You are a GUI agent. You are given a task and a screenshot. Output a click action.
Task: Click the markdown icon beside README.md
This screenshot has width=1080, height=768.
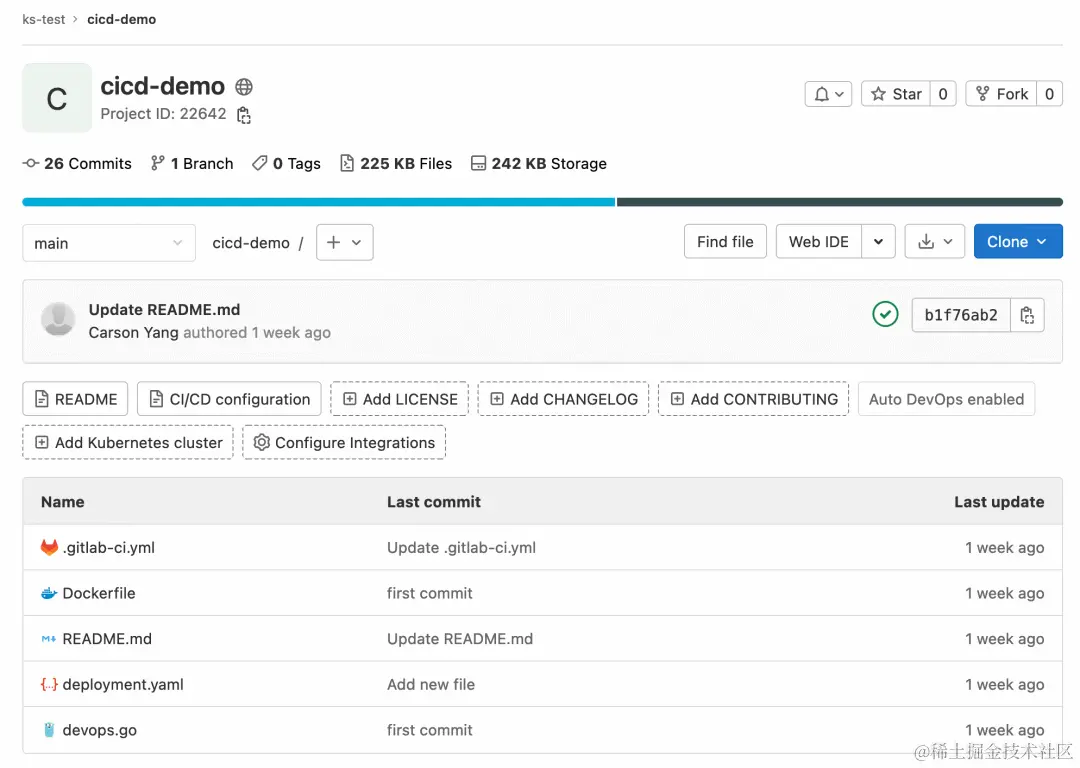[49, 639]
